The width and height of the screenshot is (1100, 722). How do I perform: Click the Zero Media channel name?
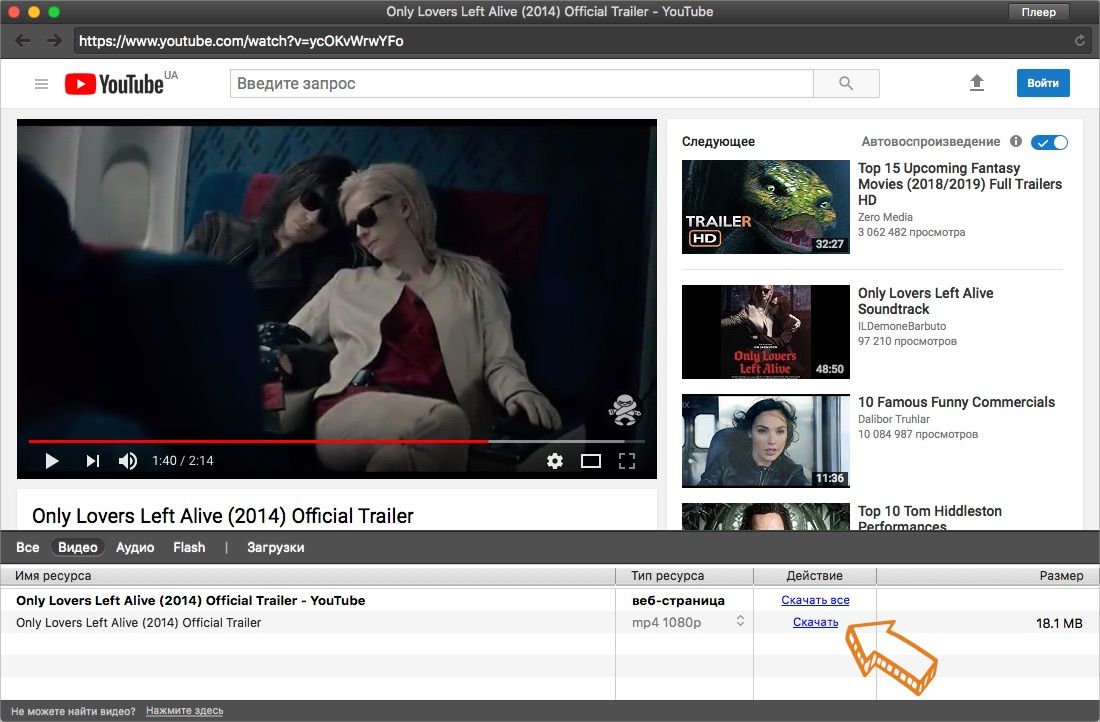point(885,217)
